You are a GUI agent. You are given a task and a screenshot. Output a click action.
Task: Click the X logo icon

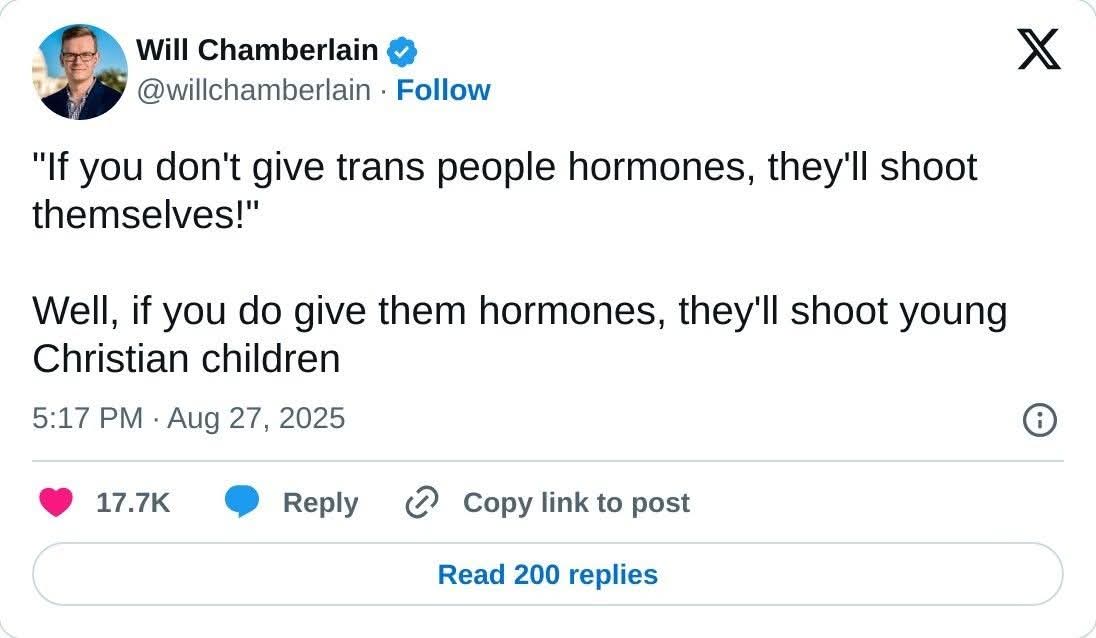(x=1039, y=50)
